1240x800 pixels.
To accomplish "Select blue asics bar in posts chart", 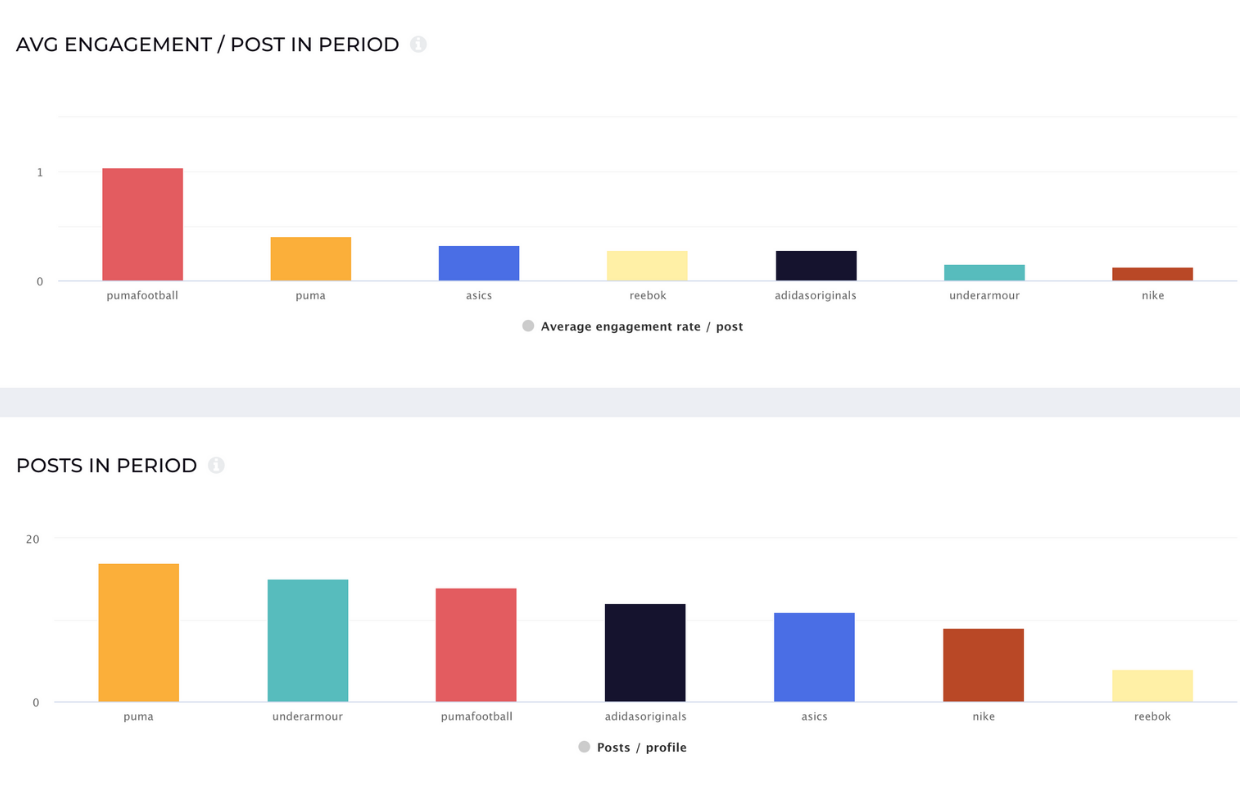I will (814, 657).
